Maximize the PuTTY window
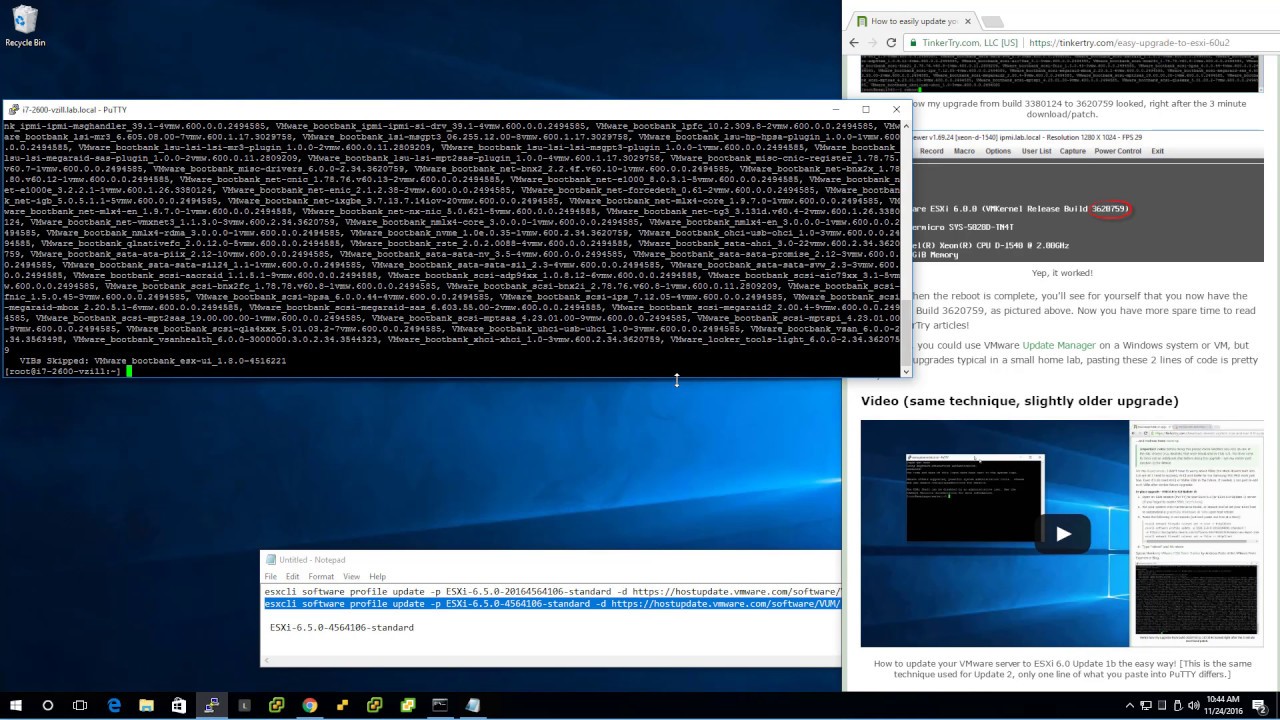Screen dimensions: 1280x720 click(x=866, y=109)
